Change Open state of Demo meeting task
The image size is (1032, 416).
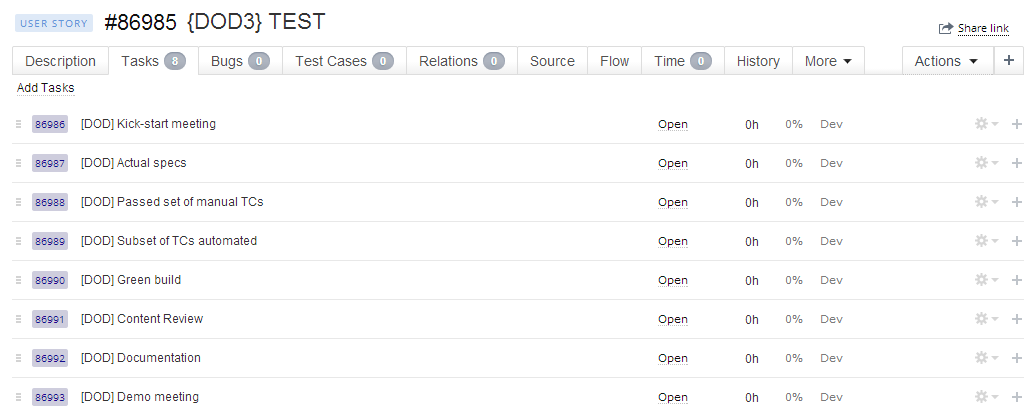pyautogui.click(x=673, y=397)
